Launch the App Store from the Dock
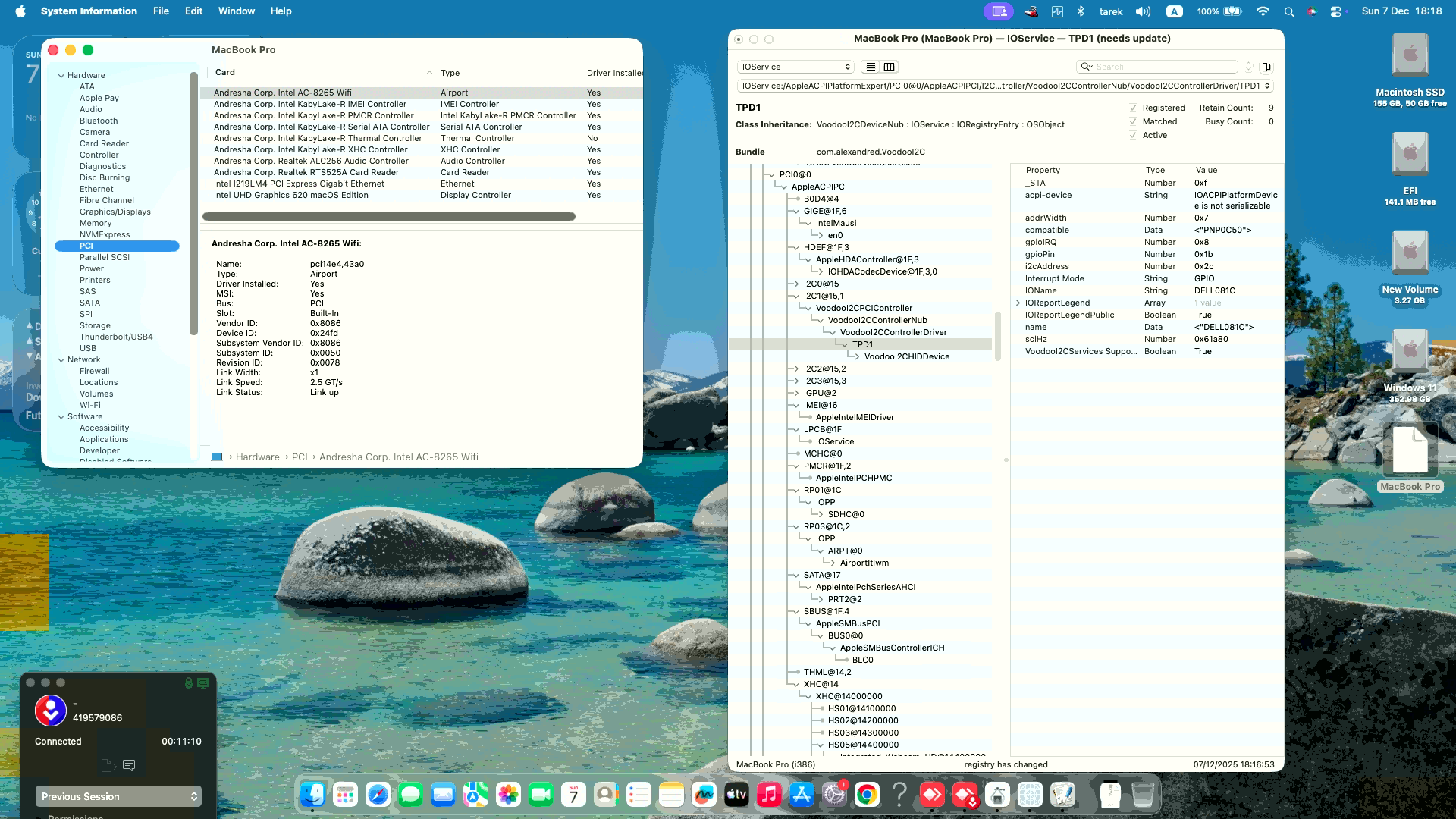This screenshot has height=819, width=1456. [802, 796]
